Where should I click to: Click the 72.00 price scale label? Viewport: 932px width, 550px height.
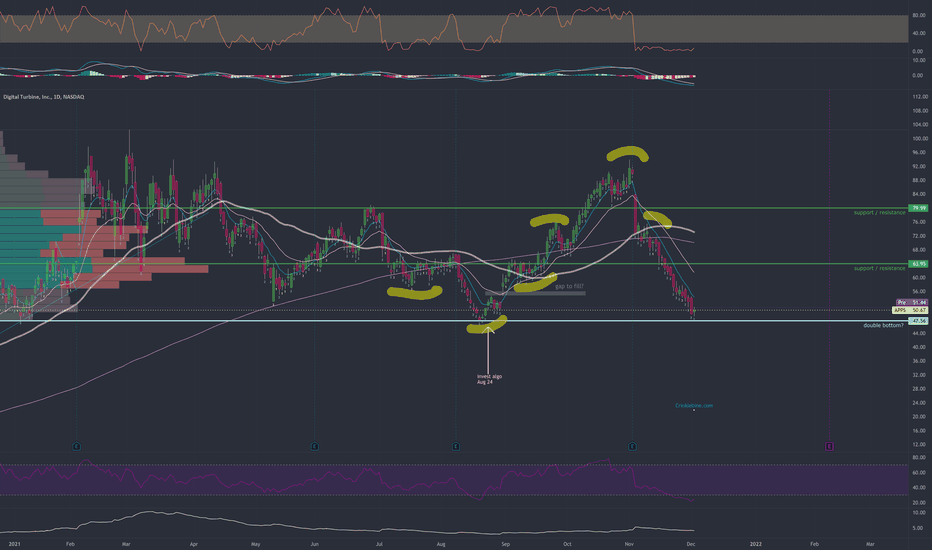pos(920,236)
